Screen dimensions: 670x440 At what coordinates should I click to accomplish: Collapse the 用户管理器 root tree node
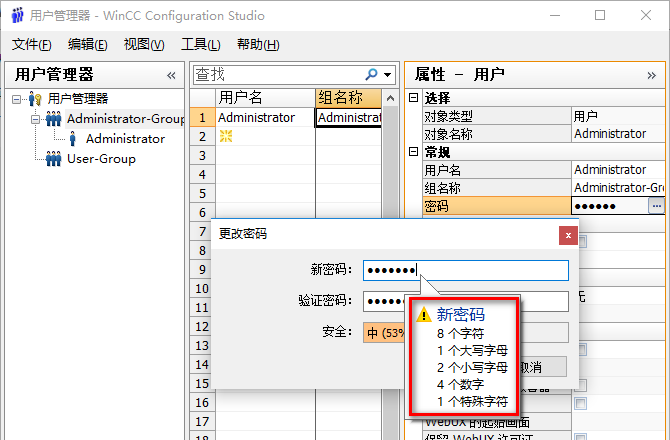16,99
